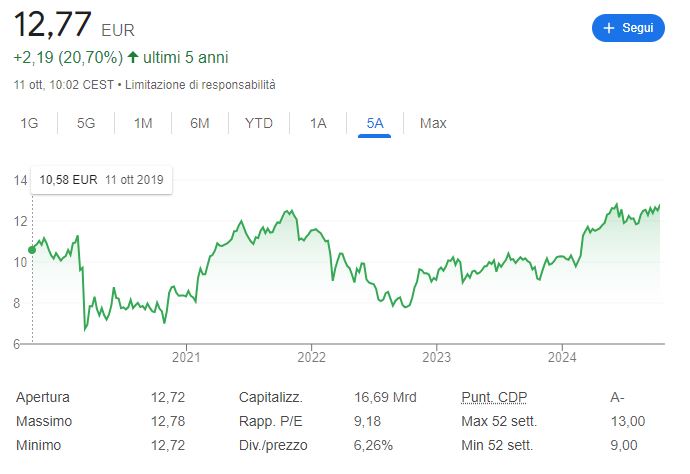The image size is (690, 474).
Task: Switch to the 5G range tab
Action: [x=86, y=123]
